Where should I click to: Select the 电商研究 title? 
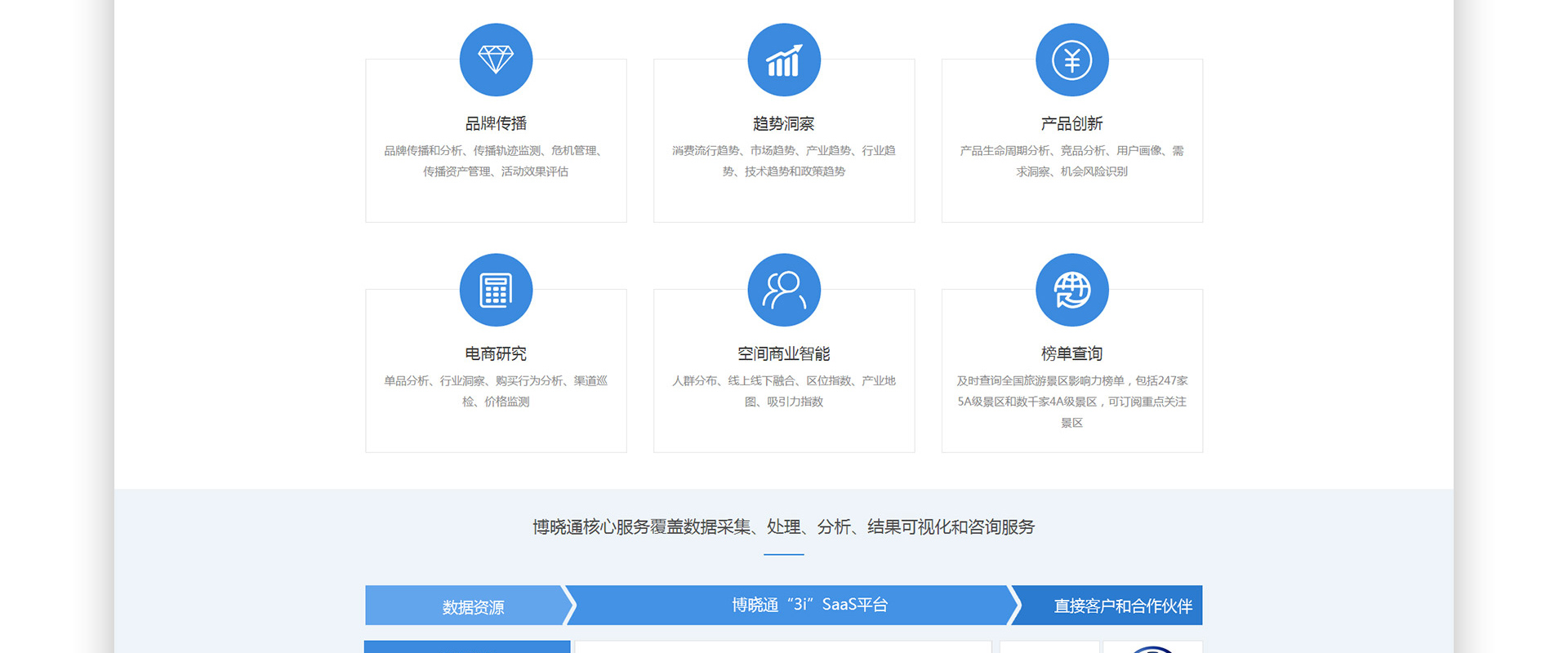496,353
